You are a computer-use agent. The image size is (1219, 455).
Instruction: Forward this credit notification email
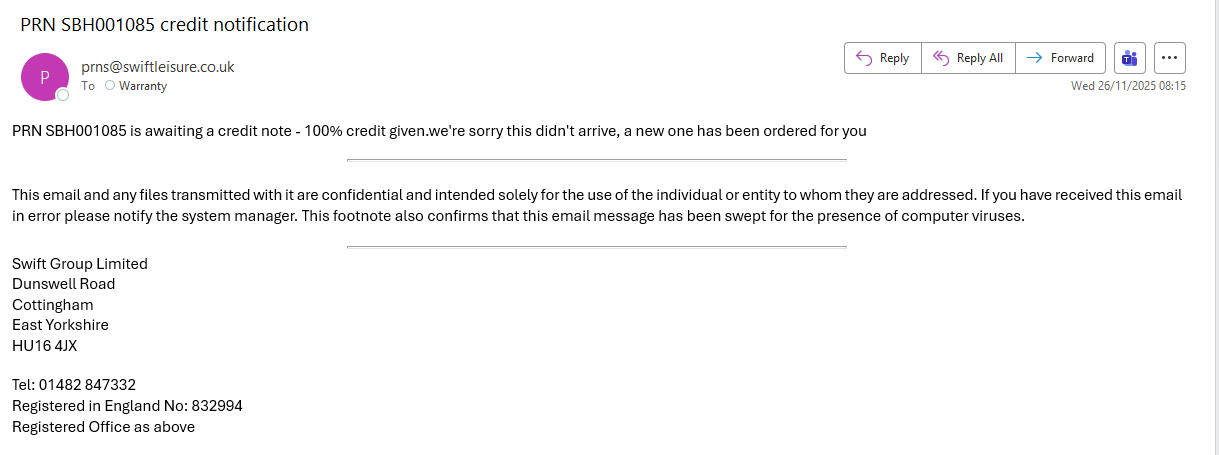point(1061,58)
